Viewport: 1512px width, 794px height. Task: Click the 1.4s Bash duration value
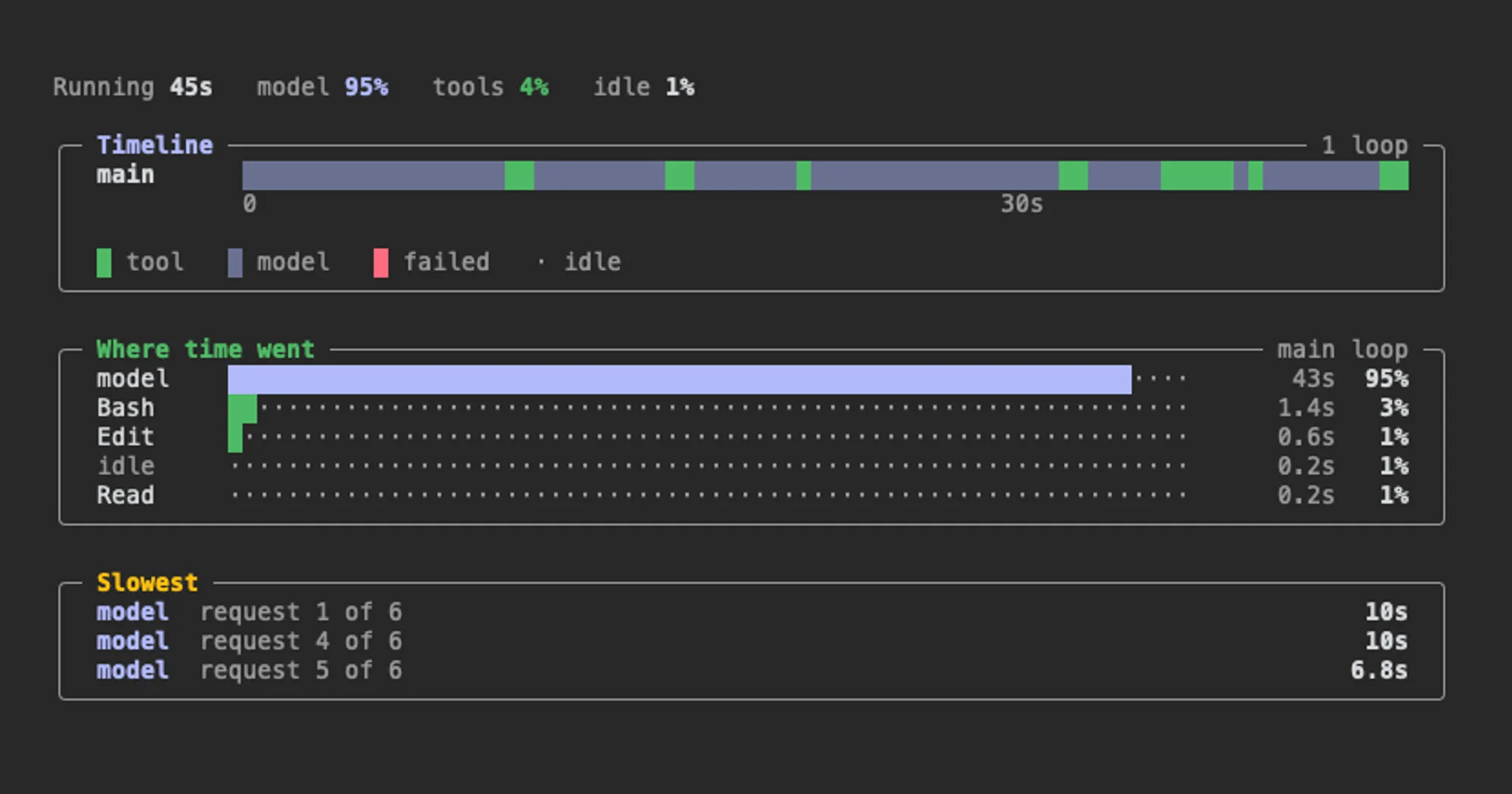[x=1306, y=408]
